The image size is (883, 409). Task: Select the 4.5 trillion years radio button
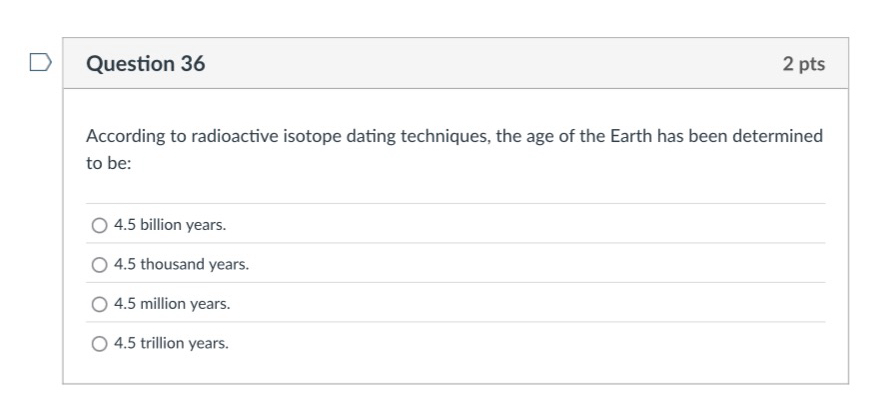pyautogui.click(x=99, y=344)
